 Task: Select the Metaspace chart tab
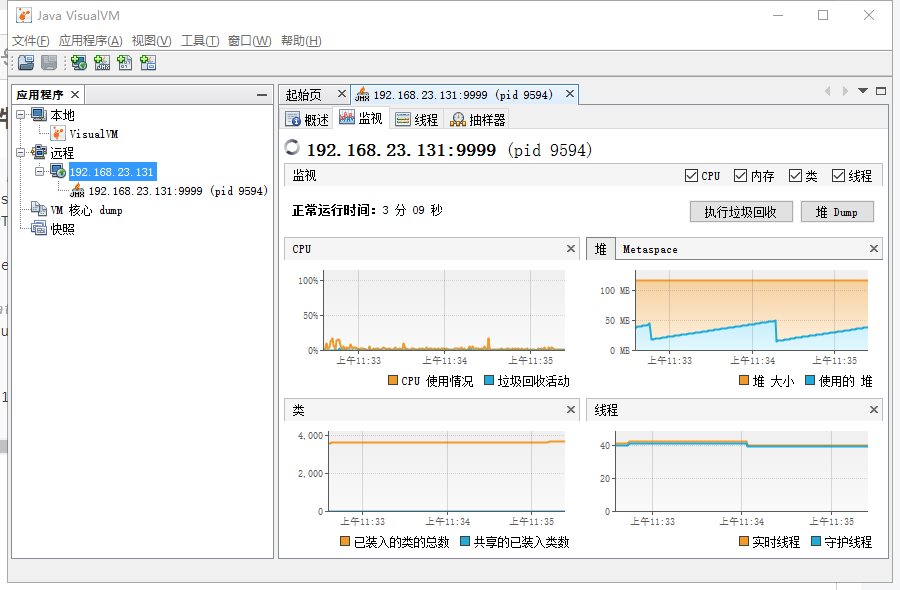(x=650, y=249)
